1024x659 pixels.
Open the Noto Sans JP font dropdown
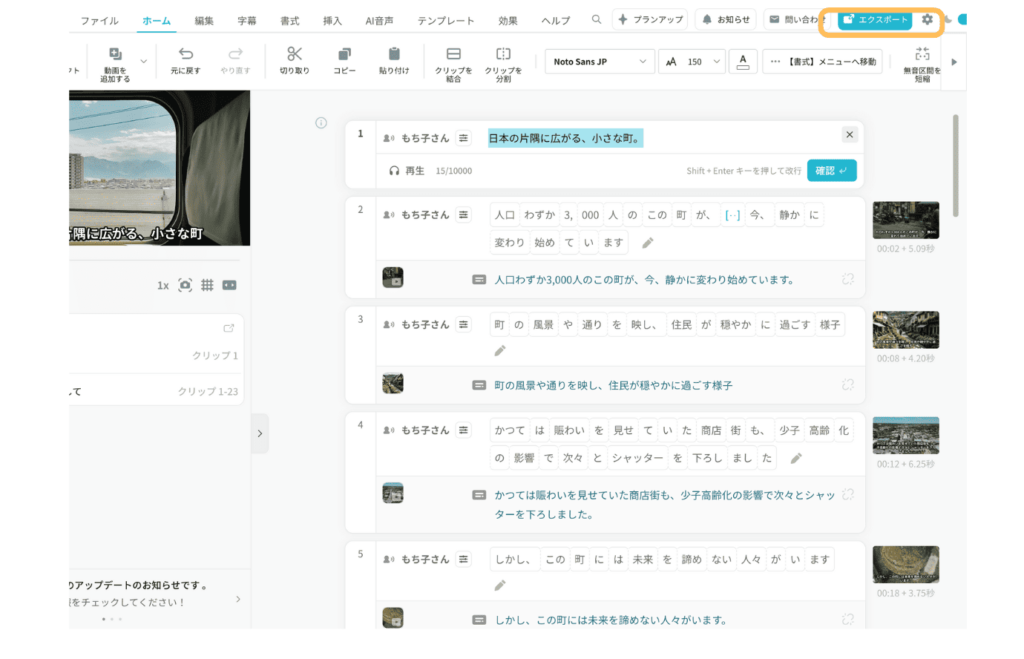tap(598, 61)
